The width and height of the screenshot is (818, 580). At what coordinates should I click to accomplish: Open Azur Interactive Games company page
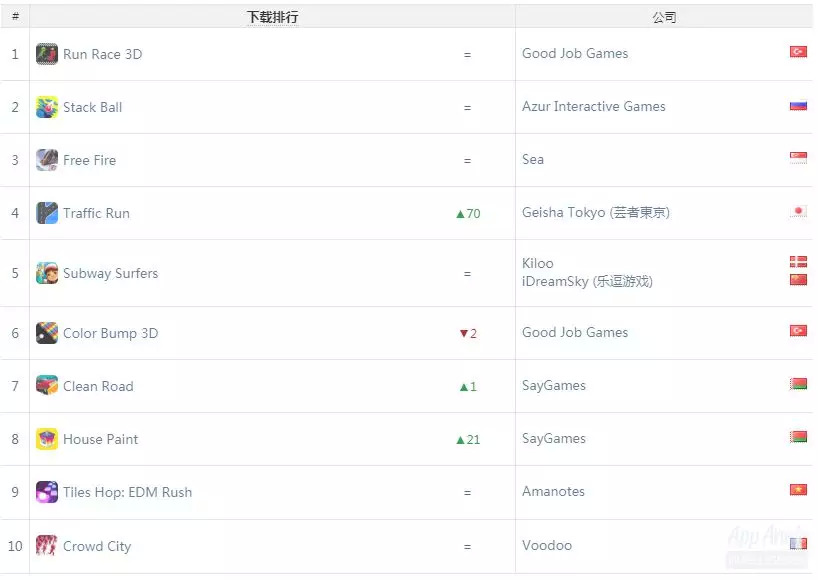point(593,107)
